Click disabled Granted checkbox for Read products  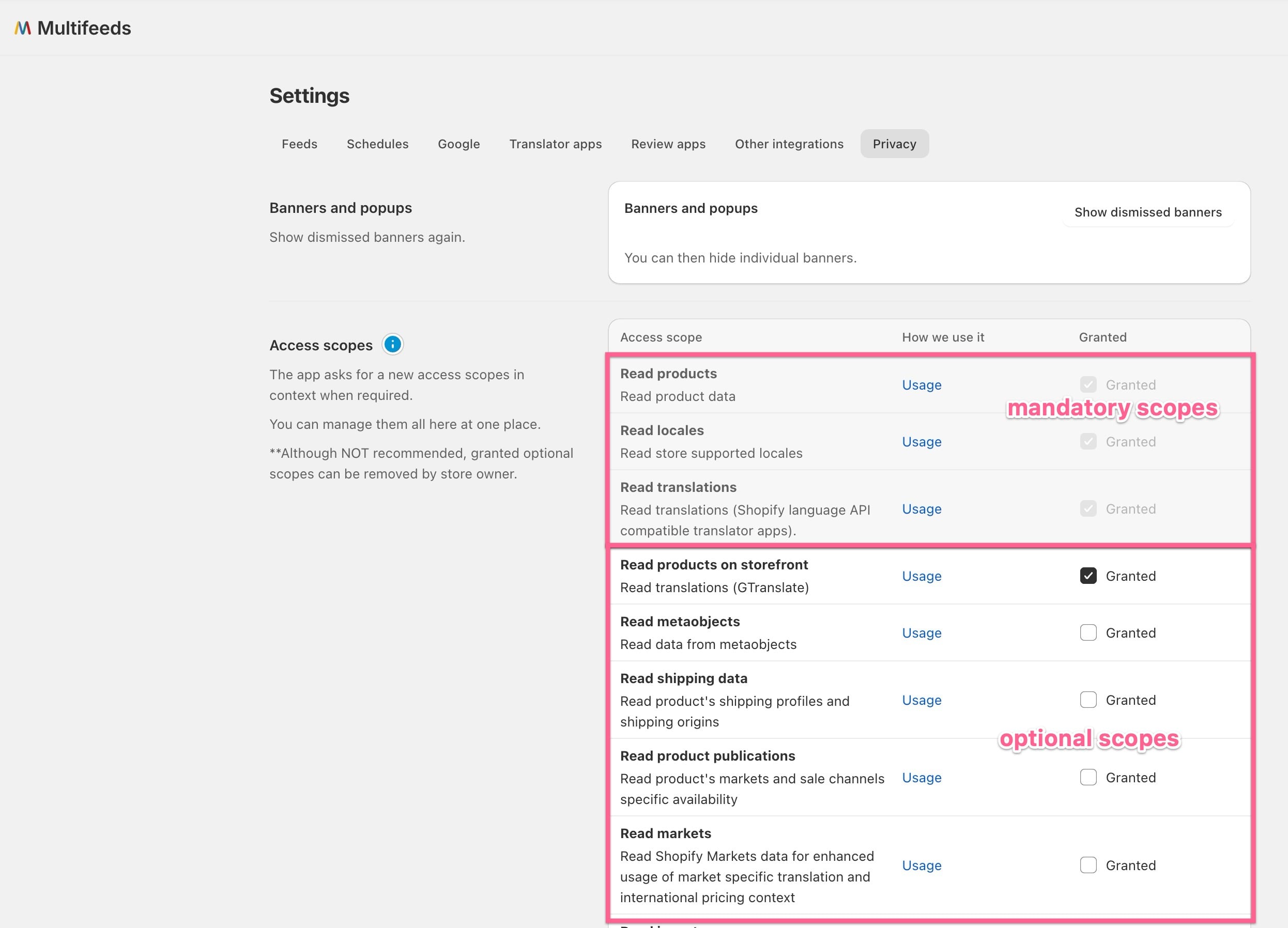(x=1088, y=385)
